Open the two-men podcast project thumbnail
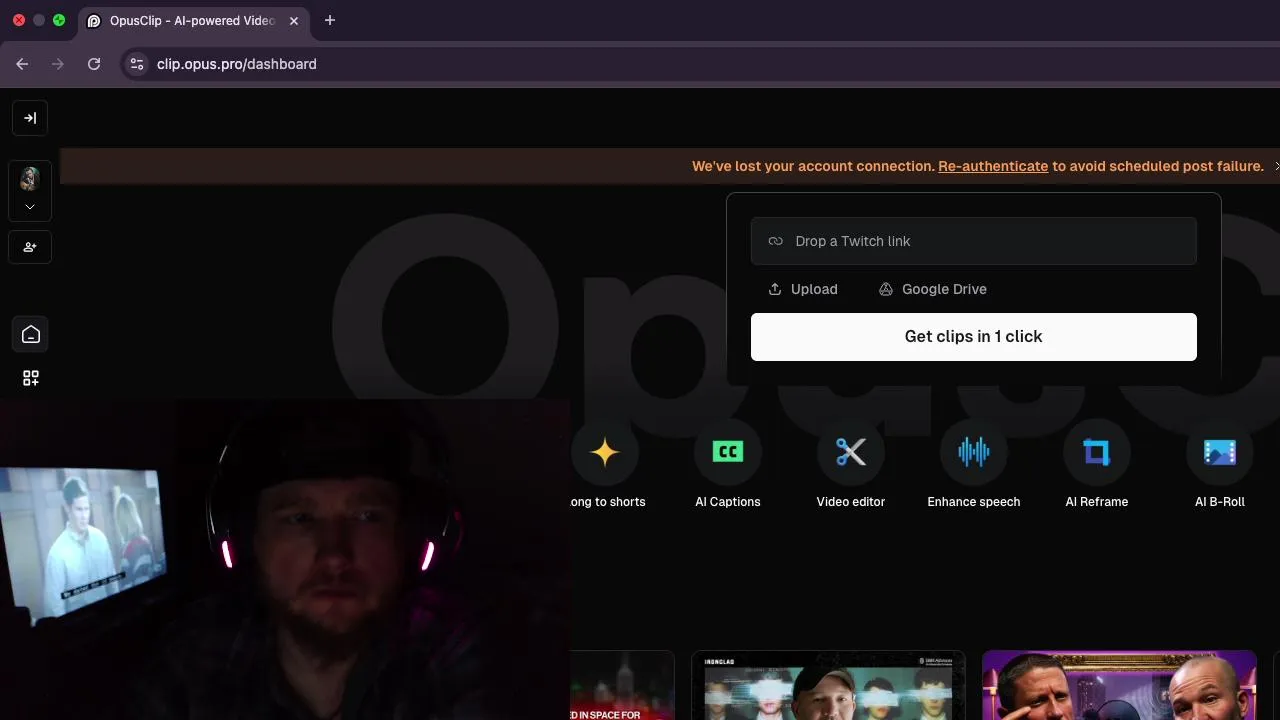The width and height of the screenshot is (1280, 720). (x=1119, y=686)
